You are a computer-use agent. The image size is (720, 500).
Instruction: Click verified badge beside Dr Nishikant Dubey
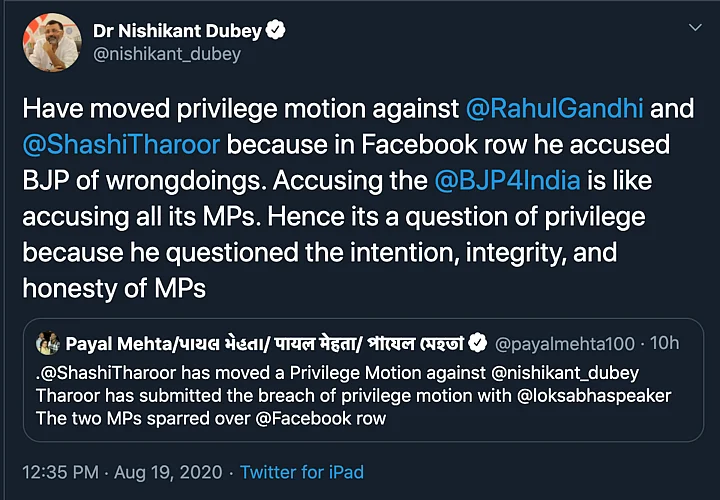point(275,30)
